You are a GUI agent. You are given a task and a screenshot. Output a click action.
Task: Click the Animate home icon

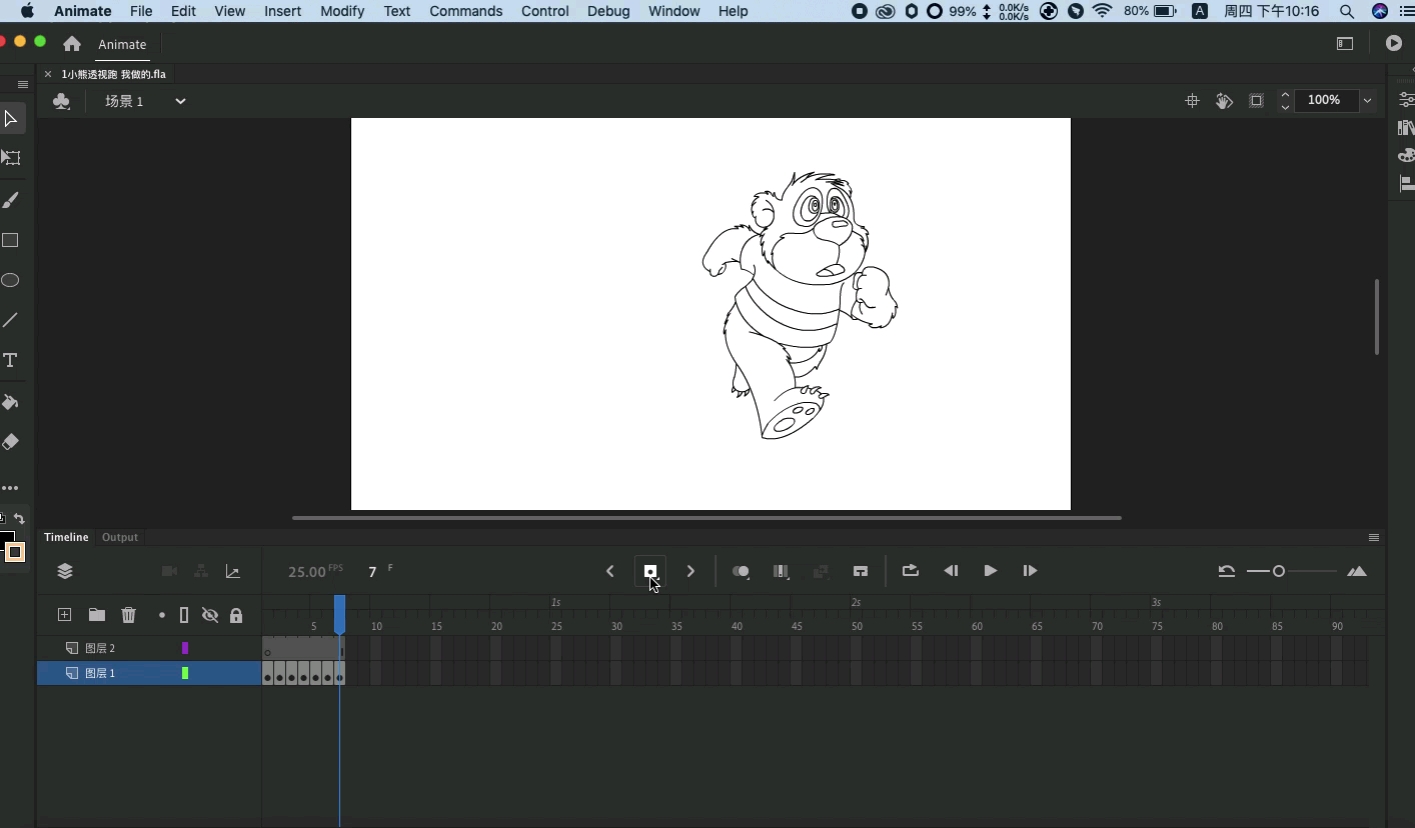[72, 44]
